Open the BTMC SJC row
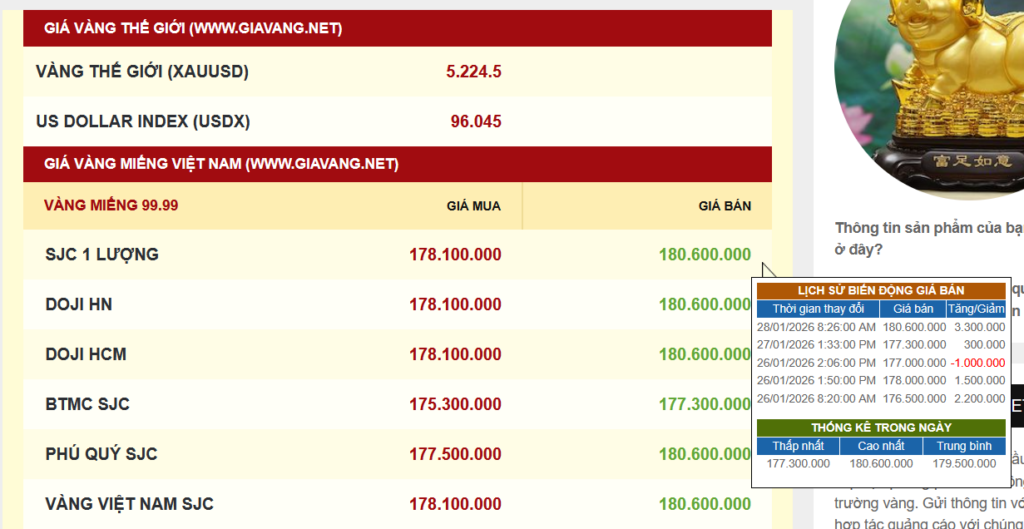Viewport: 1024px width, 529px height. coord(88,405)
